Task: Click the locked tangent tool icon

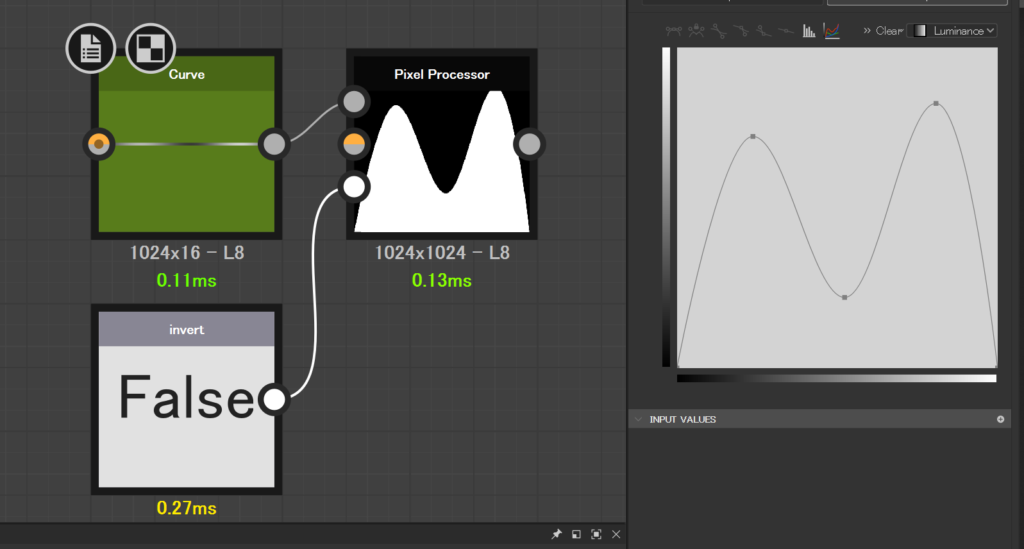Action: tap(697, 31)
